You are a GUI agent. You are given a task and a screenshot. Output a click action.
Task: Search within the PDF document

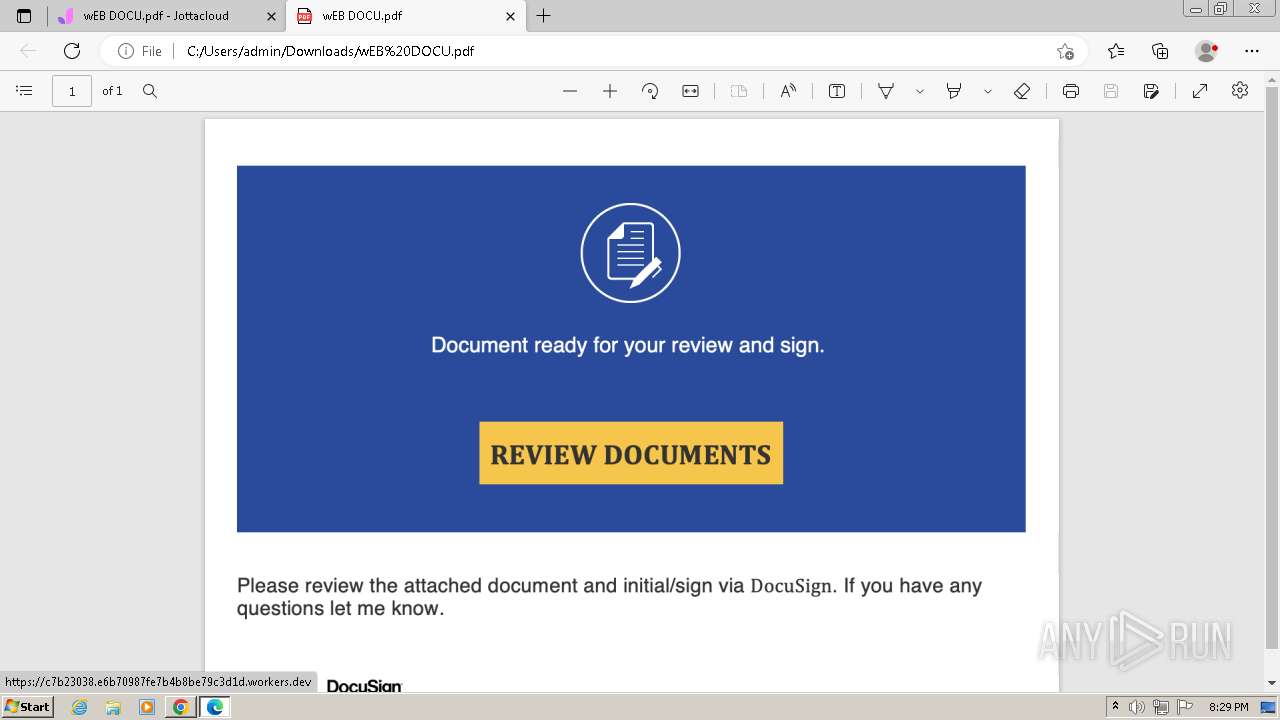150,91
